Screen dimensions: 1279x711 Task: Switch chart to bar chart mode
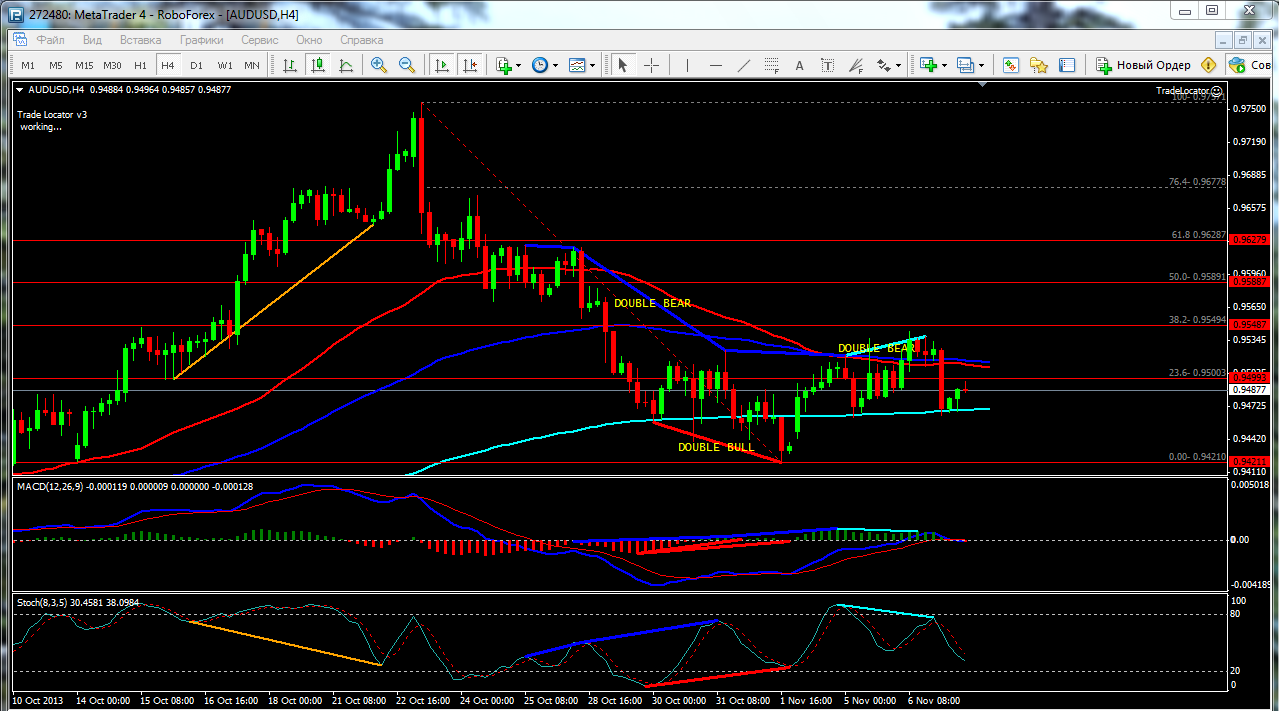pos(290,65)
